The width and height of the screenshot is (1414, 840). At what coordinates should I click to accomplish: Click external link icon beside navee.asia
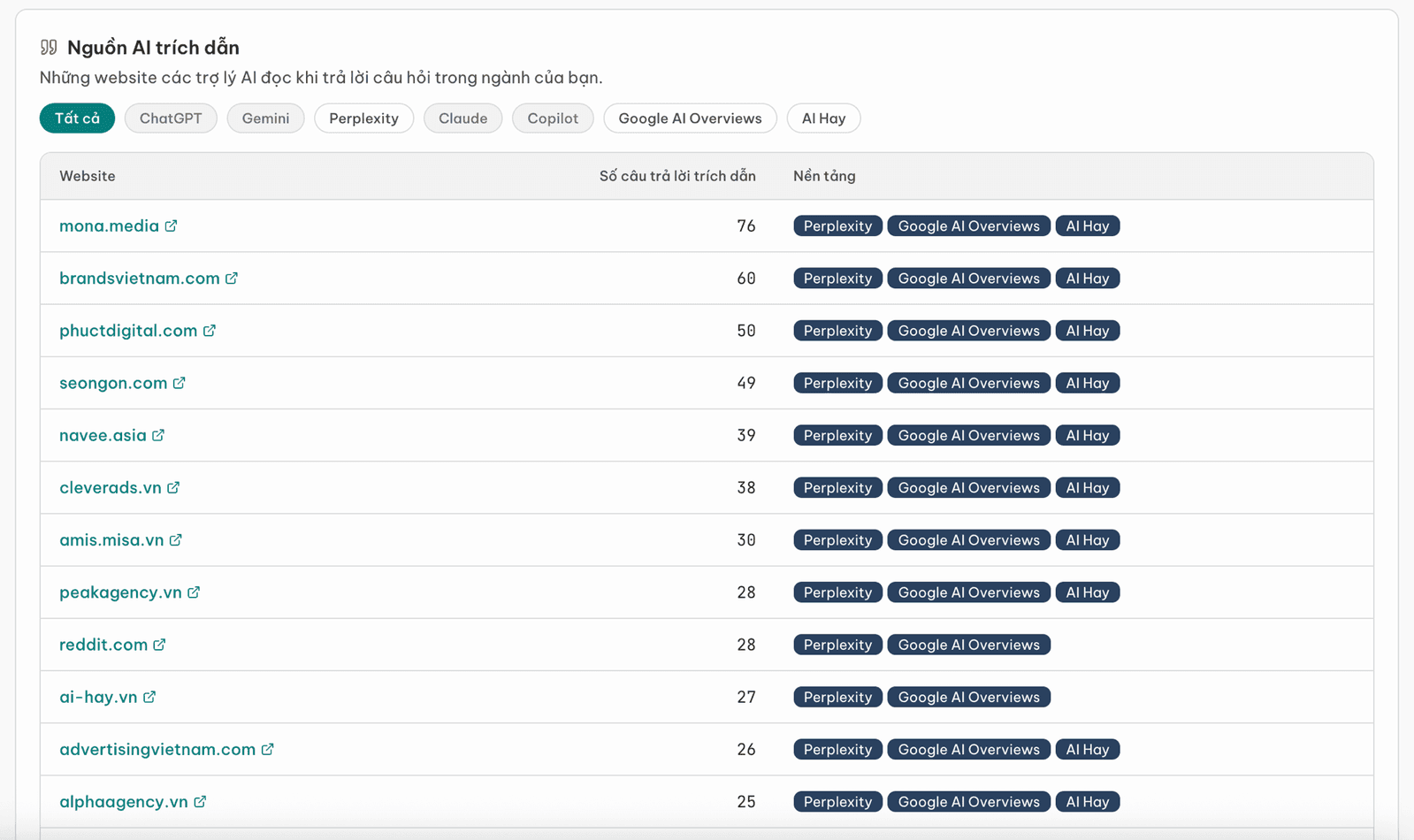pyautogui.click(x=158, y=435)
